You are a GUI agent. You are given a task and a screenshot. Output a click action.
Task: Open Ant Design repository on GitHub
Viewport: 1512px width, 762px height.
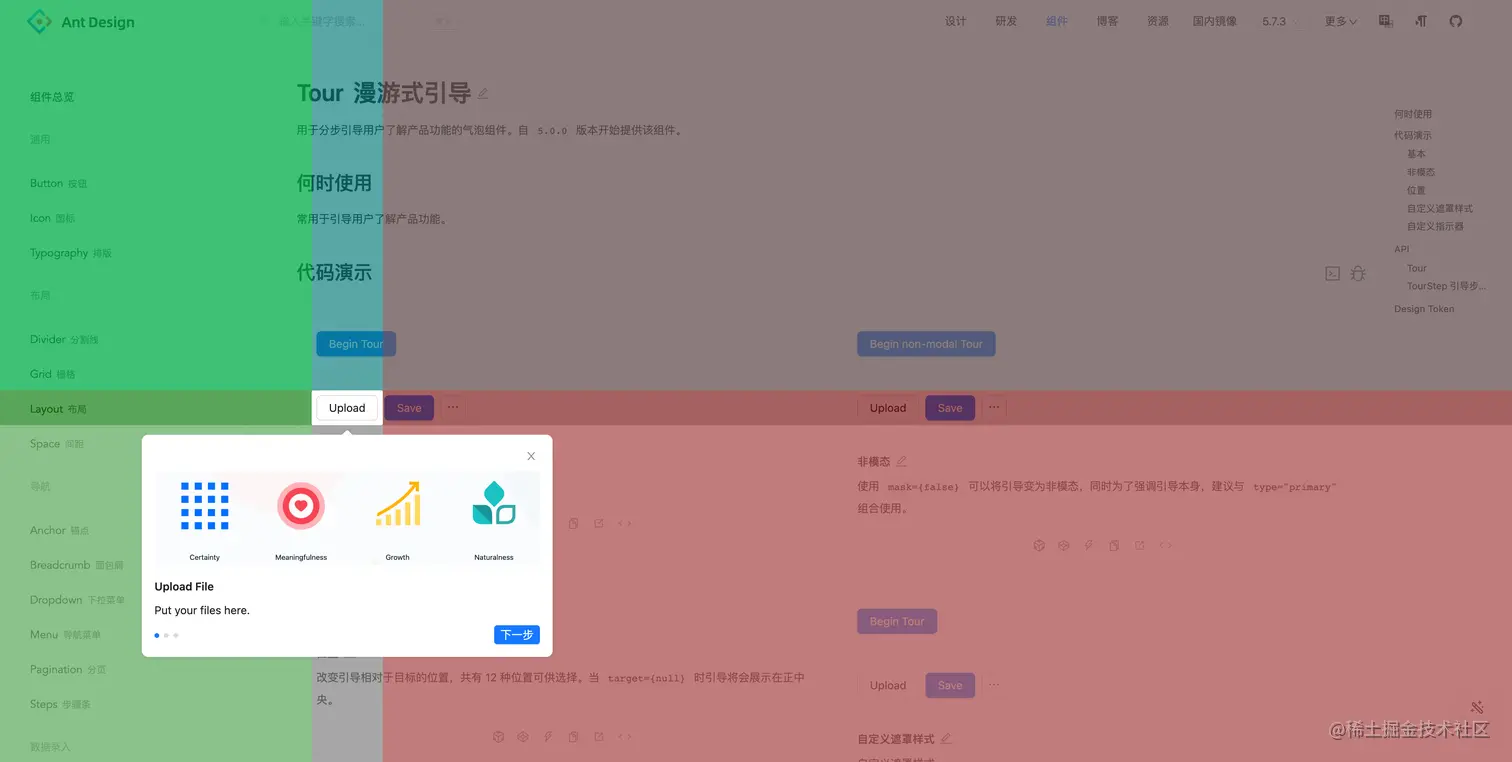1455,21
